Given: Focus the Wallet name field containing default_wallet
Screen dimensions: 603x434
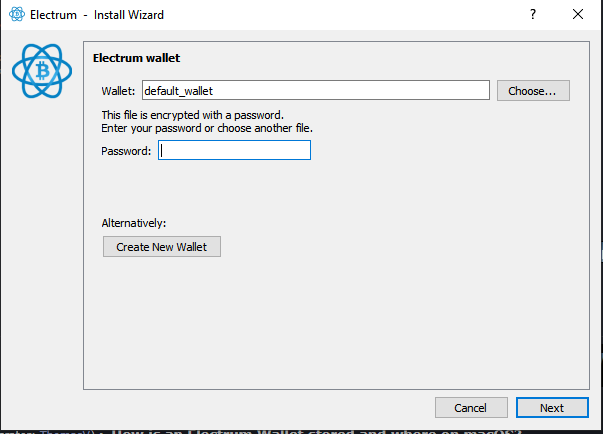Looking at the screenshot, I should pyautogui.click(x=316, y=90).
